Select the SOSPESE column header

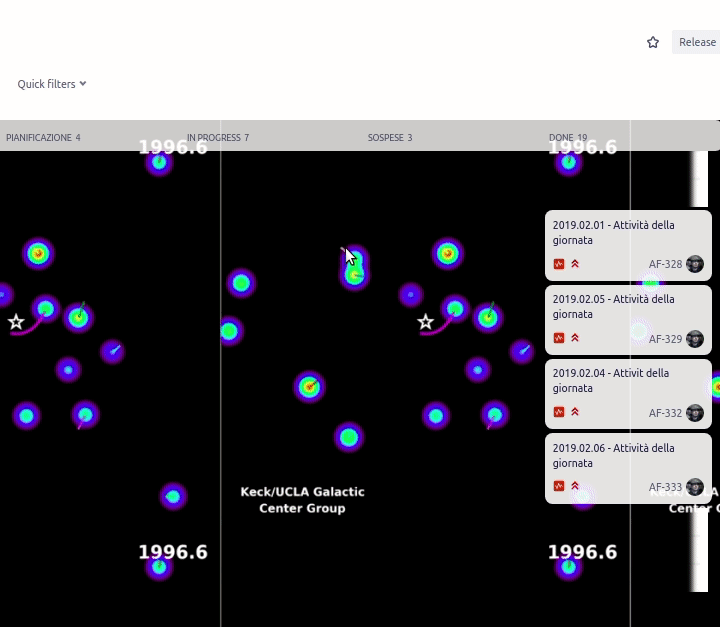pyautogui.click(x=389, y=137)
